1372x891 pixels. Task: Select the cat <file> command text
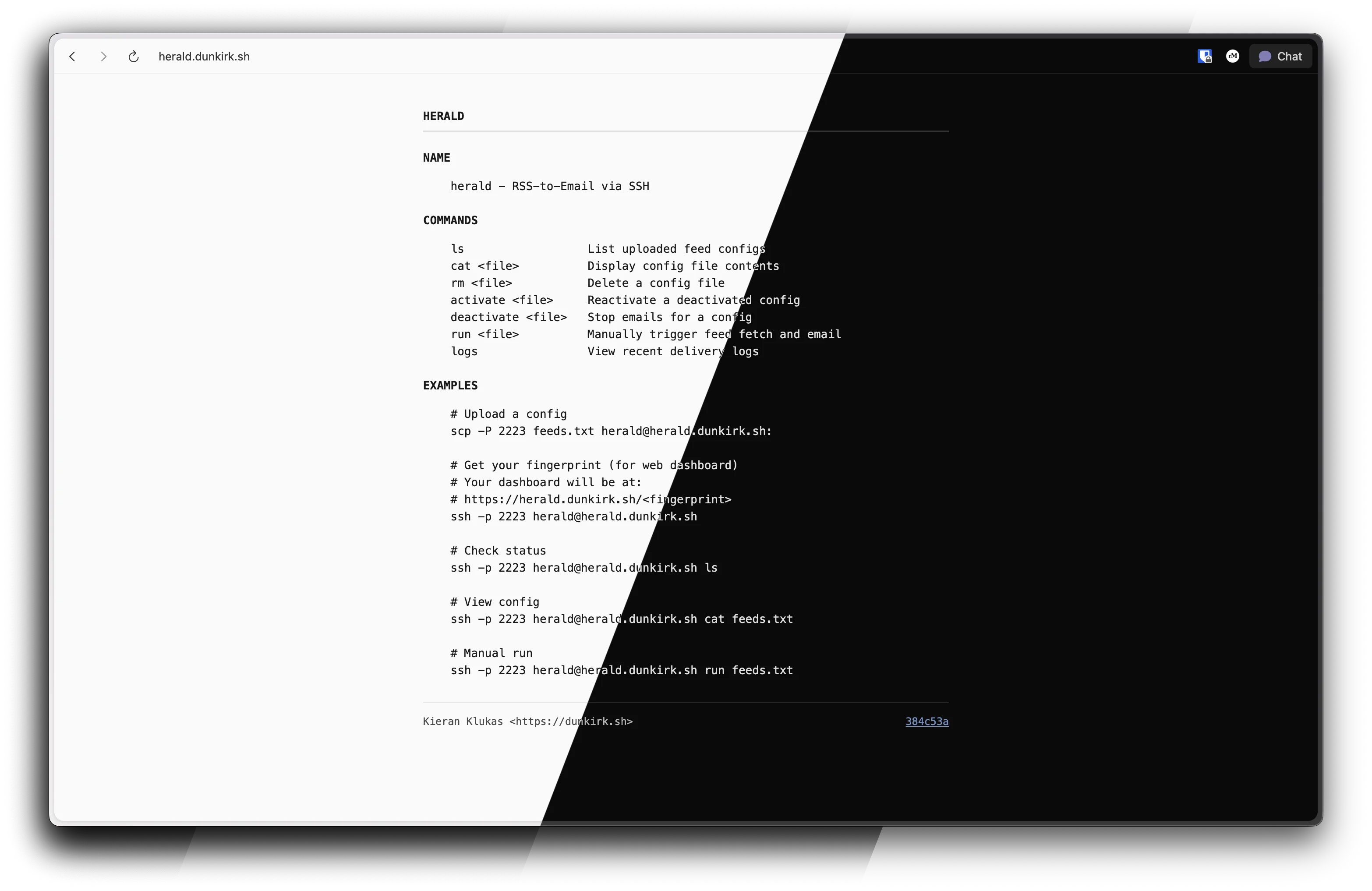484,266
